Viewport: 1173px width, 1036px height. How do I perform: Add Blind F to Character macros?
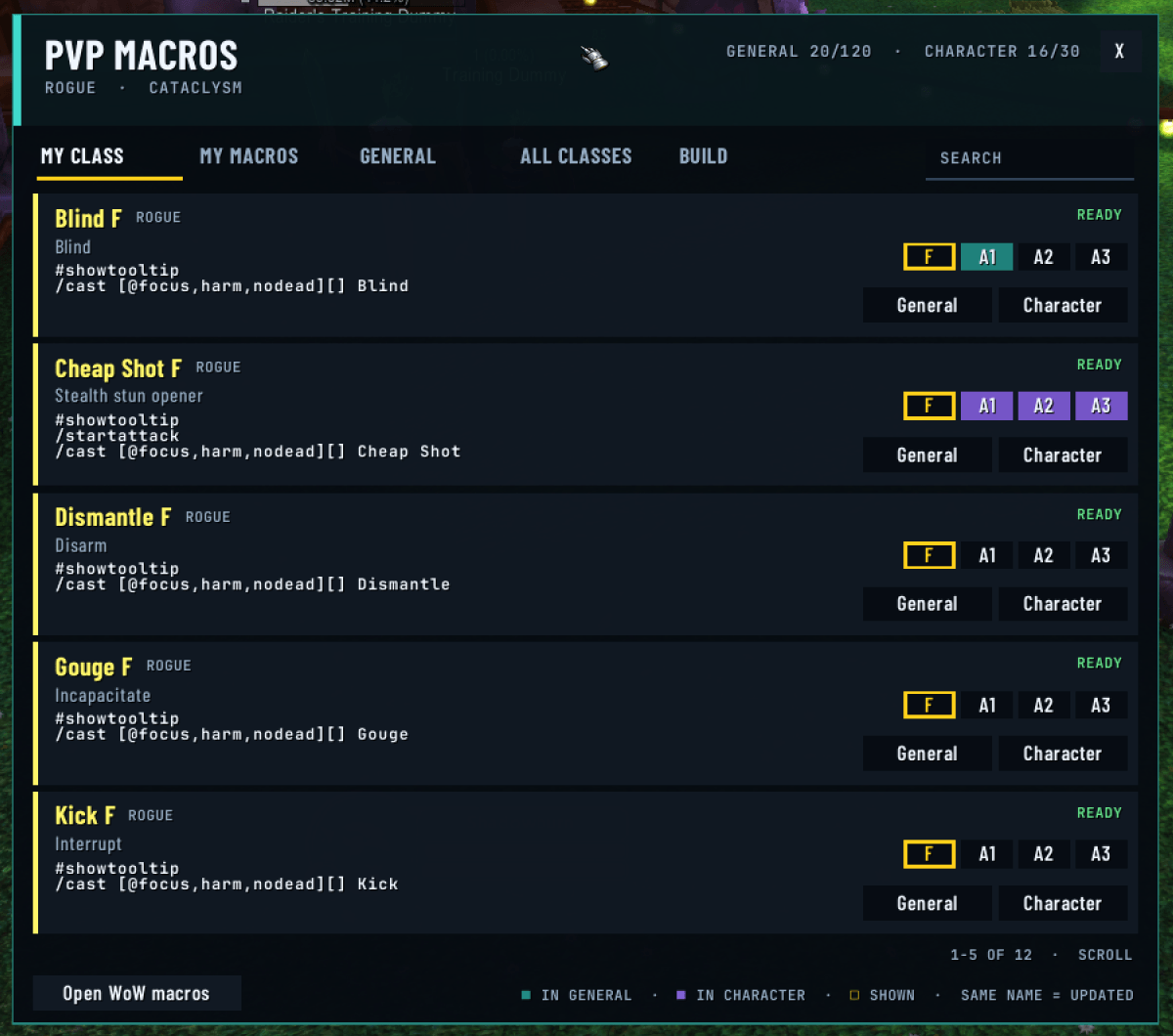1063,305
